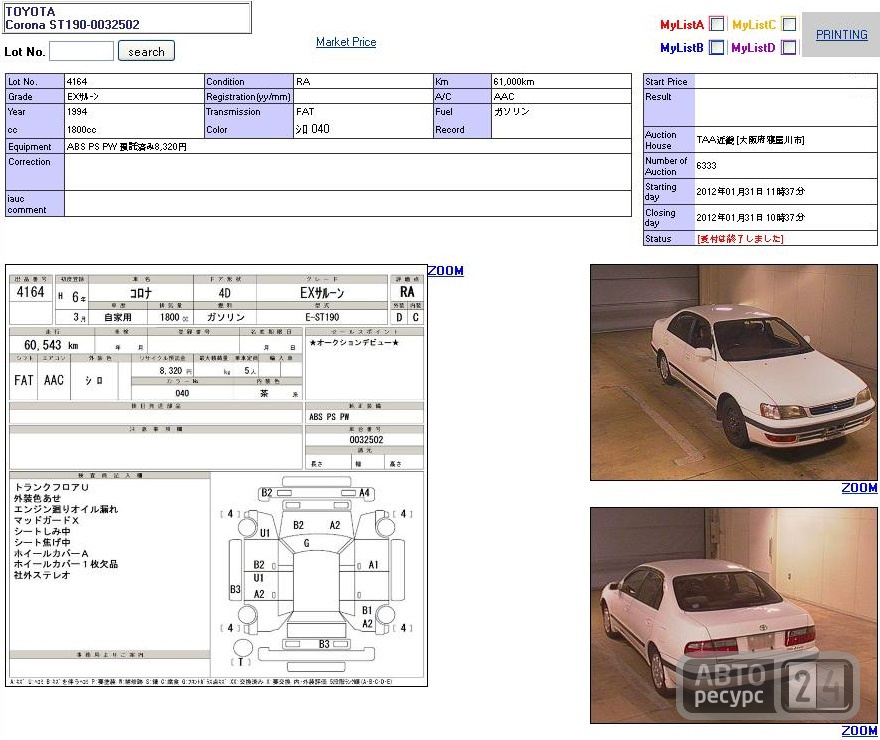Click the TOYOTA heading text

(30, 11)
